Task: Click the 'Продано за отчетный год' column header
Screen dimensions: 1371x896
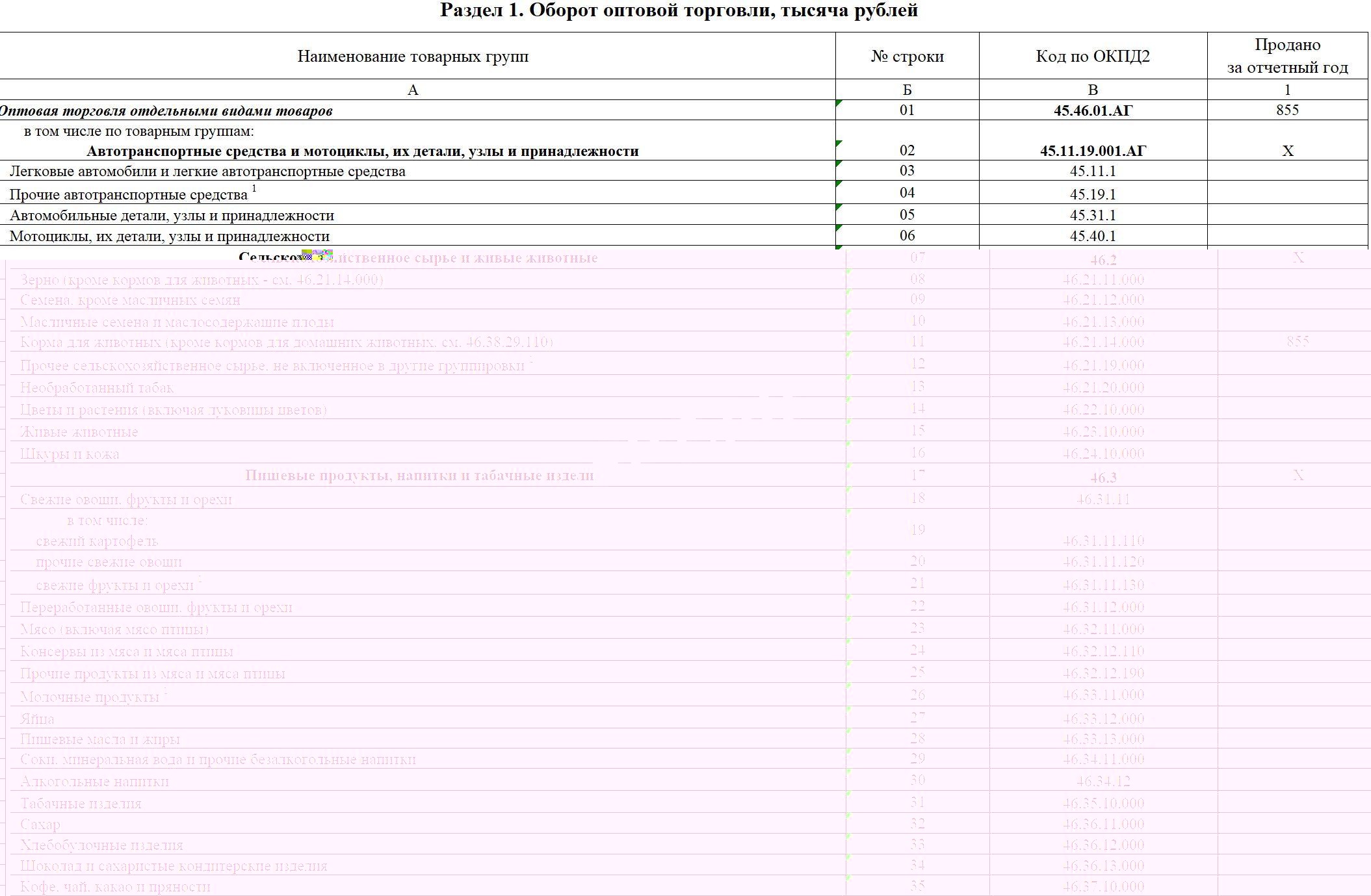Action: coord(1287,56)
